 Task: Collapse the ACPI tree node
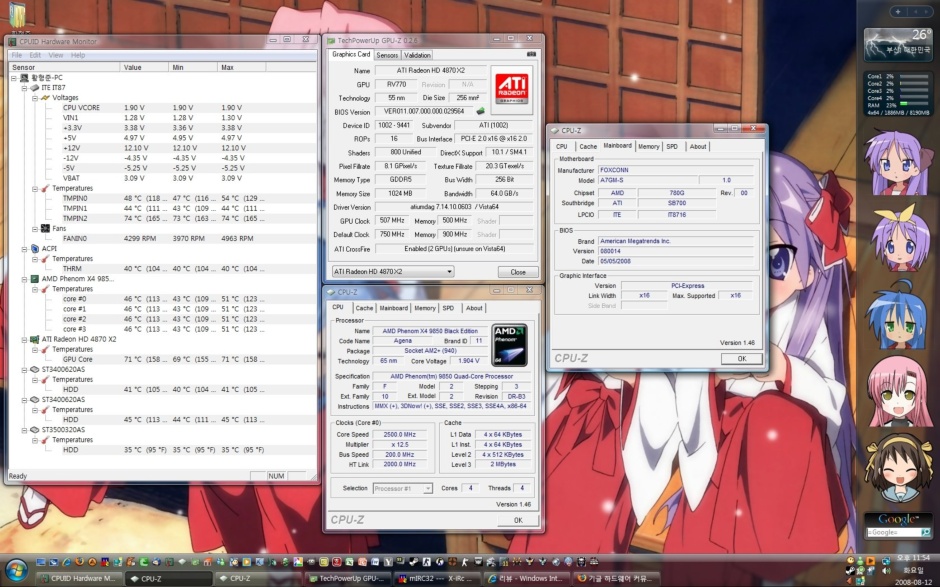[25, 249]
